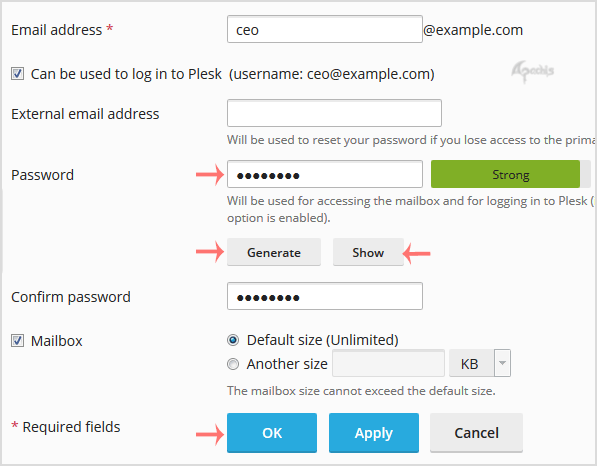
Task: Open the KB size unit dropdown
Action: coord(480,364)
